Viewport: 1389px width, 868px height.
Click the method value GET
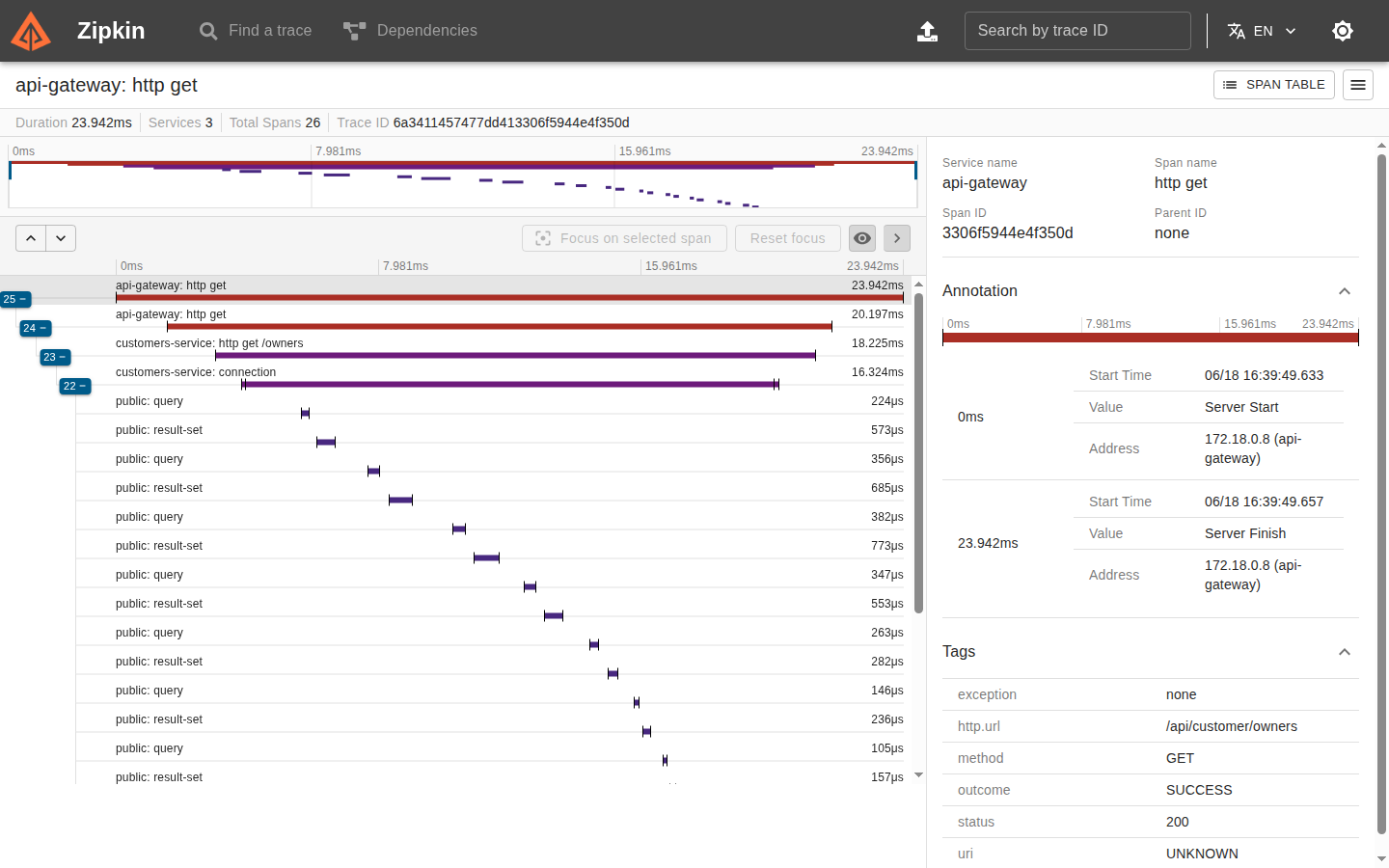[1180, 758]
